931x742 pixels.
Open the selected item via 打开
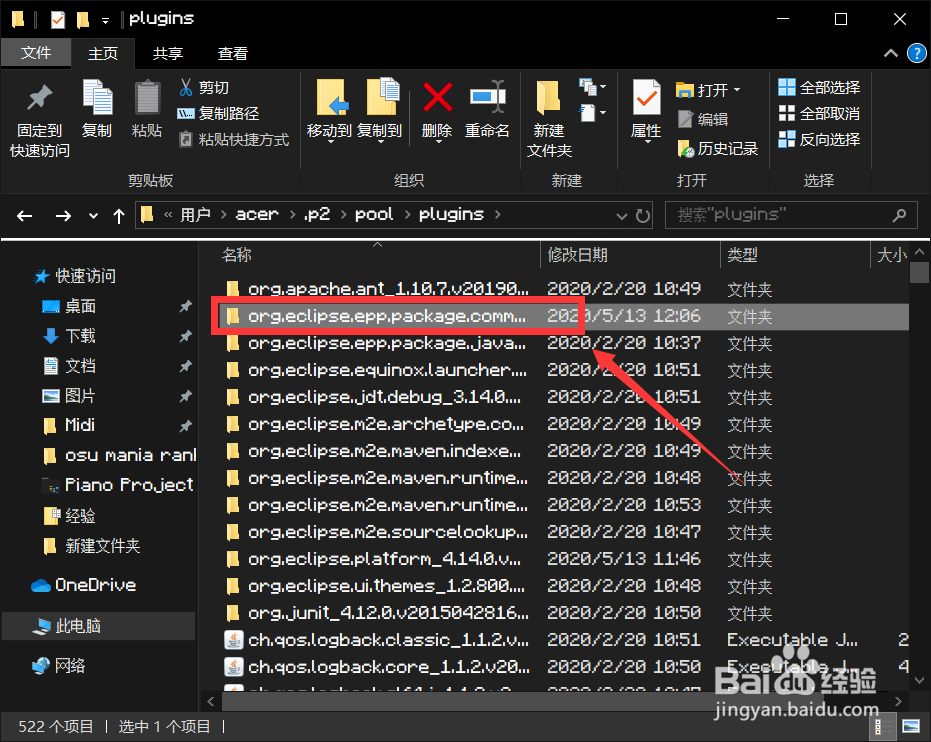[x=702, y=90]
